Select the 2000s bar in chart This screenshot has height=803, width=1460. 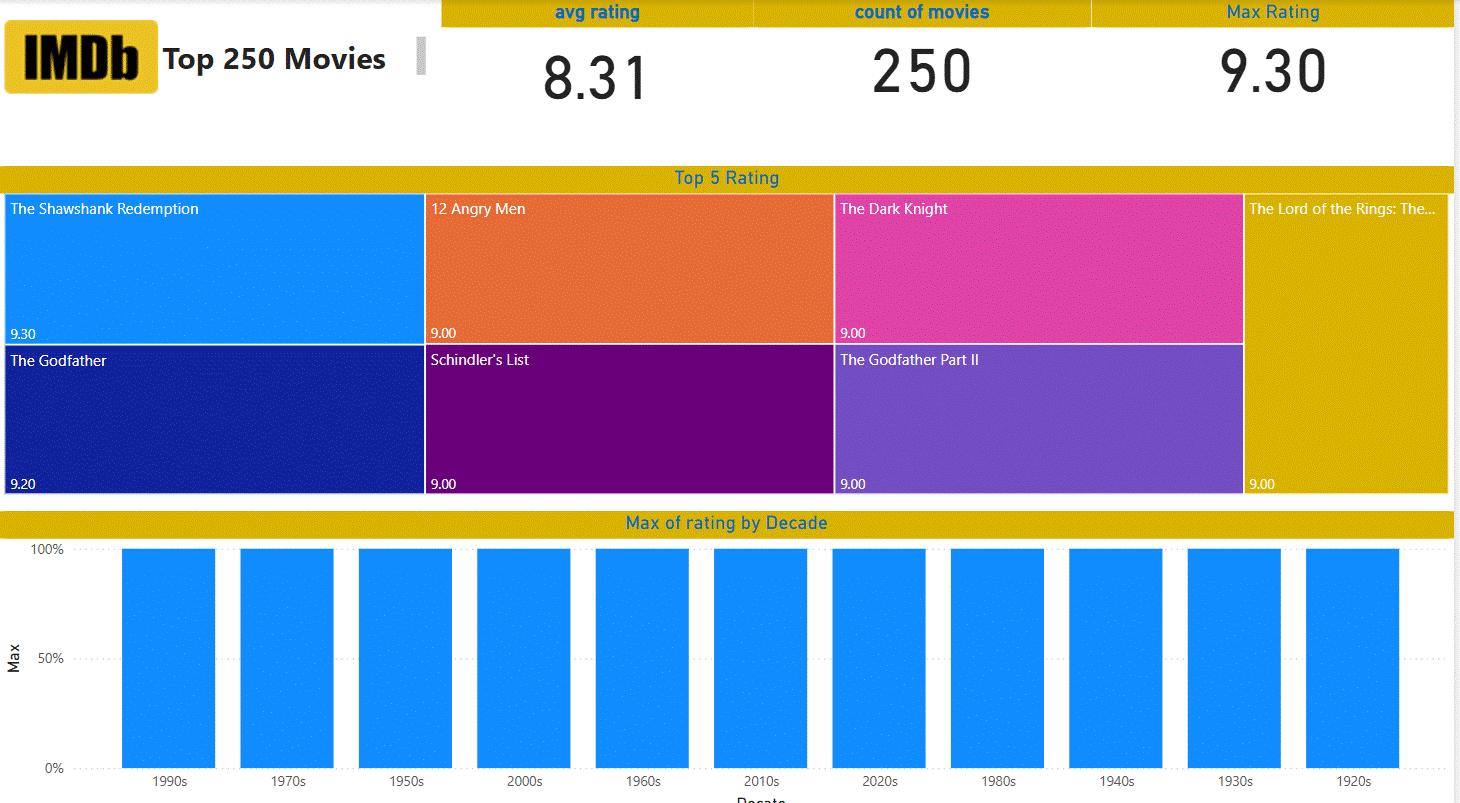[524, 658]
